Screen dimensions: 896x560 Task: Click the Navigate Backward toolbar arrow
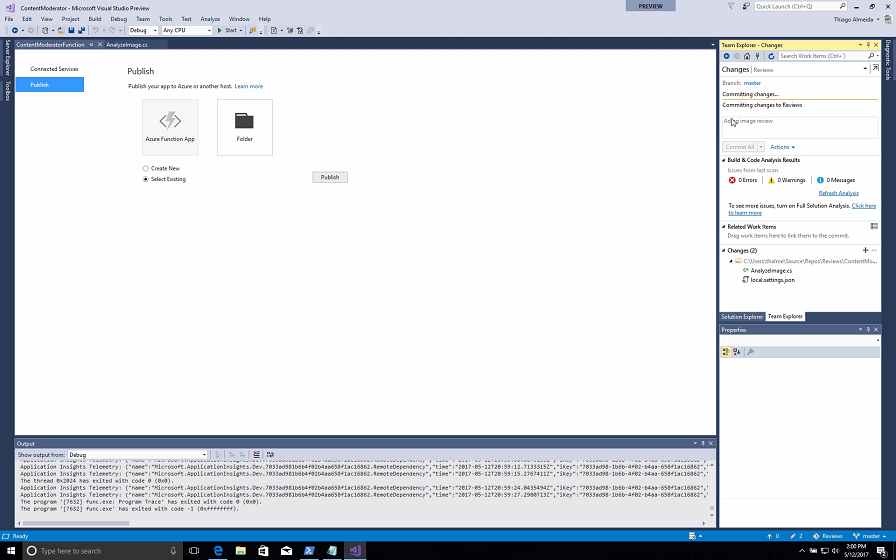15,30
